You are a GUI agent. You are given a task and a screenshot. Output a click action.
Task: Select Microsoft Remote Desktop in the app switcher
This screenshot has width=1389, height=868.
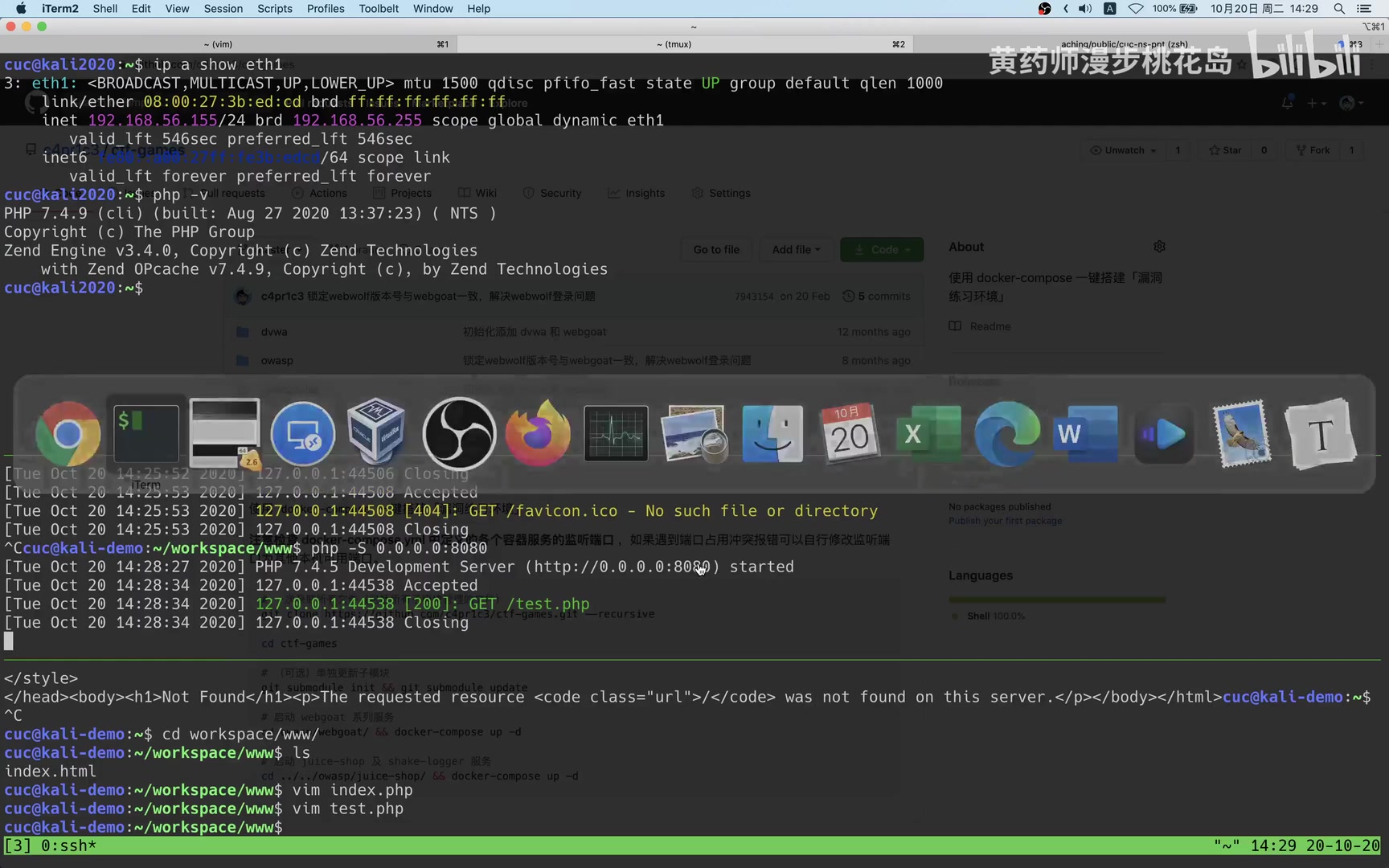(303, 434)
